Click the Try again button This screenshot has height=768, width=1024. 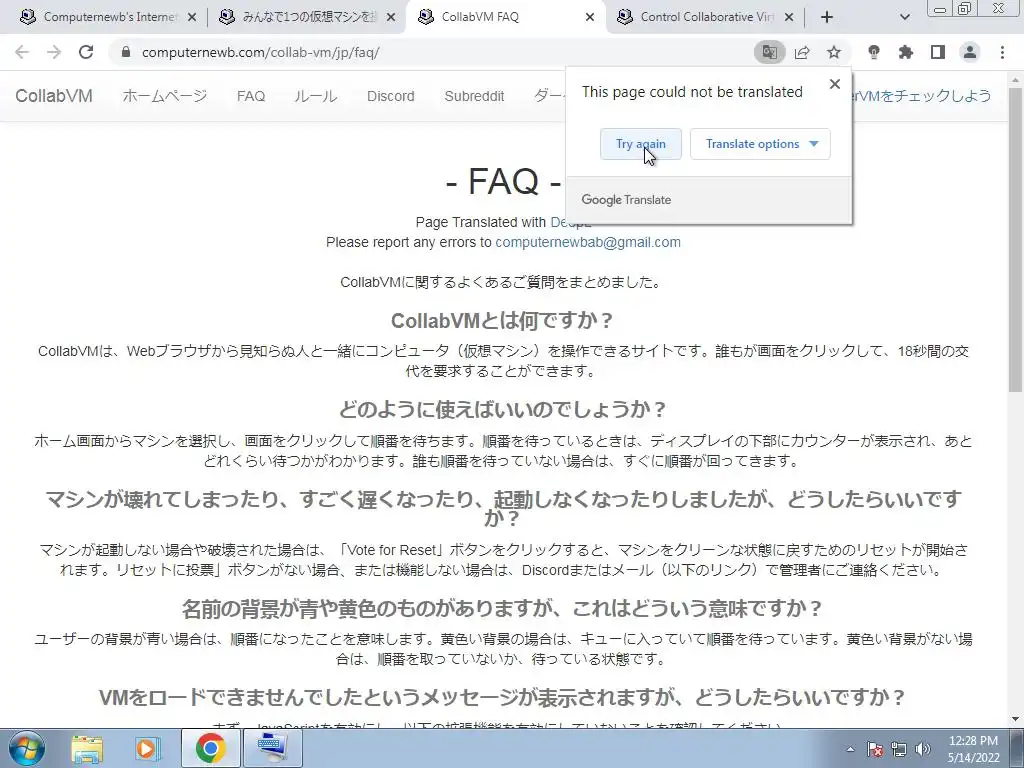(641, 144)
